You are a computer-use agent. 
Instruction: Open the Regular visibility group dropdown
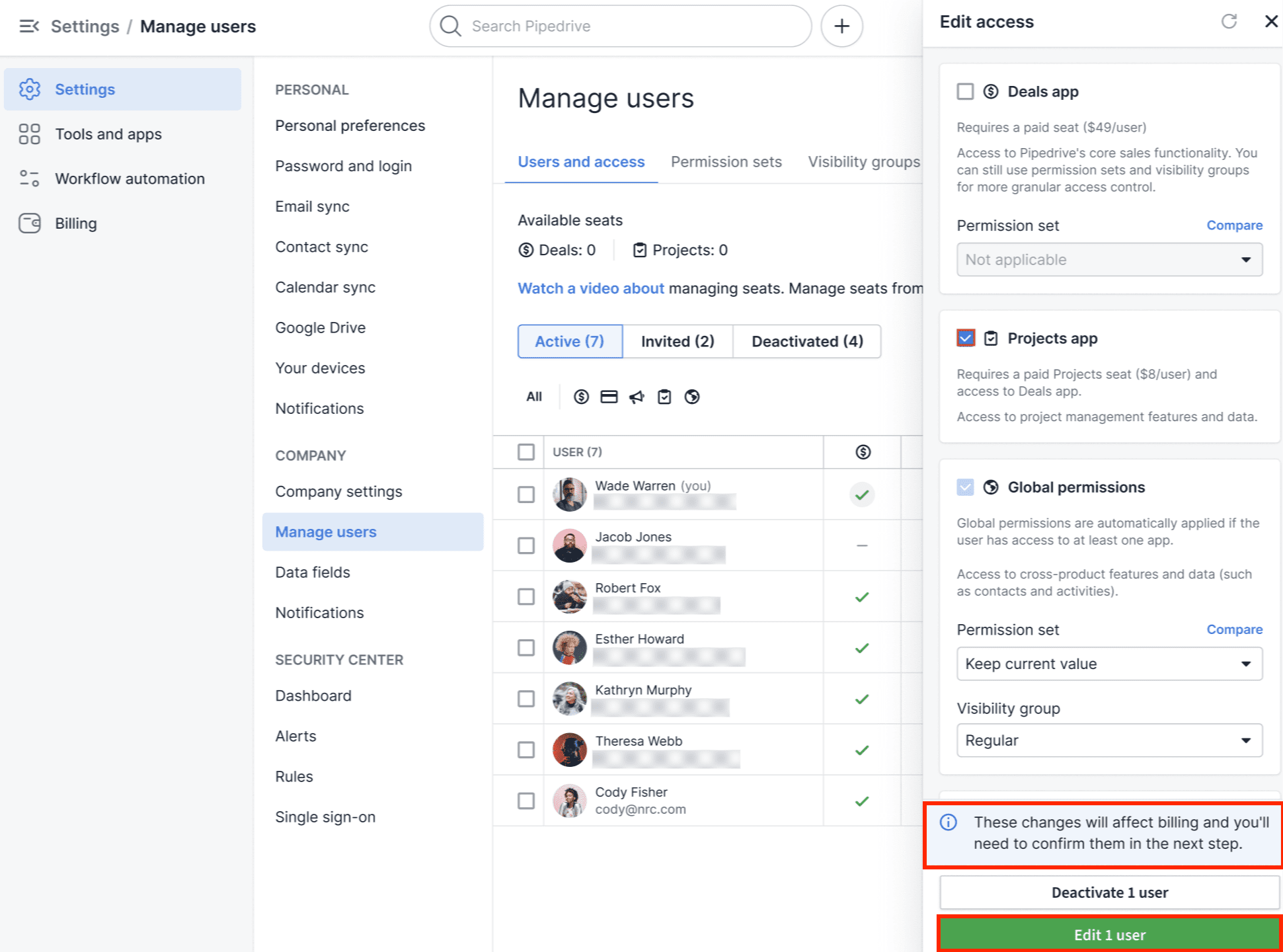pyautogui.click(x=1109, y=740)
